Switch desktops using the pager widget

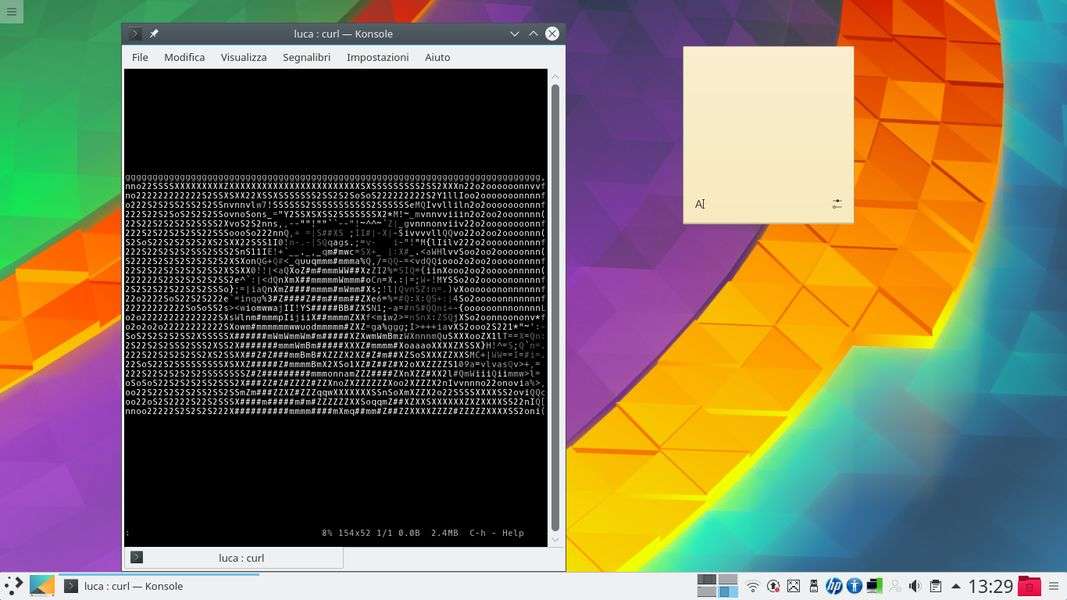tap(717, 586)
